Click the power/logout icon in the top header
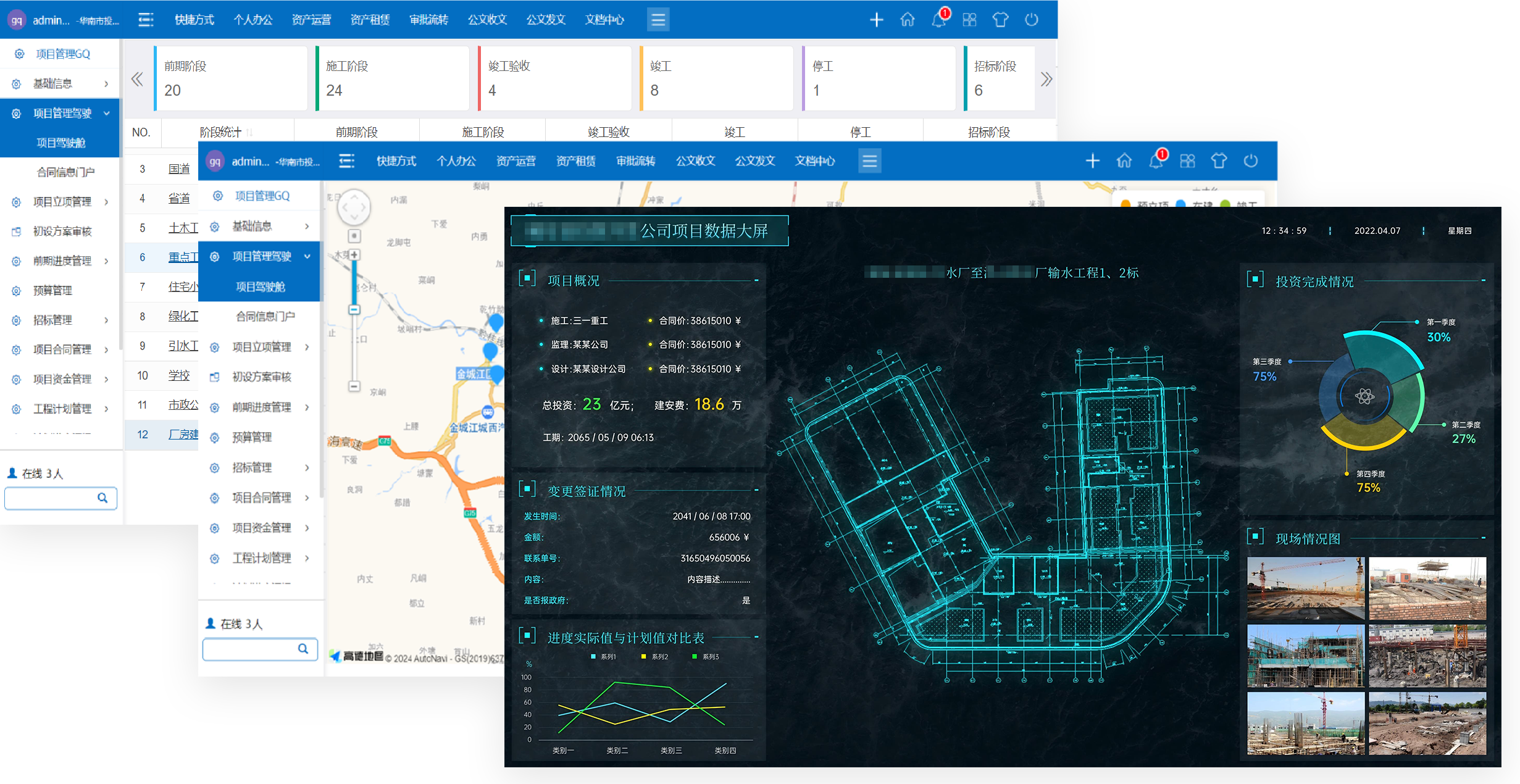Image resolution: width=1520 pixels, height=784 pixels. (1031, 20)
